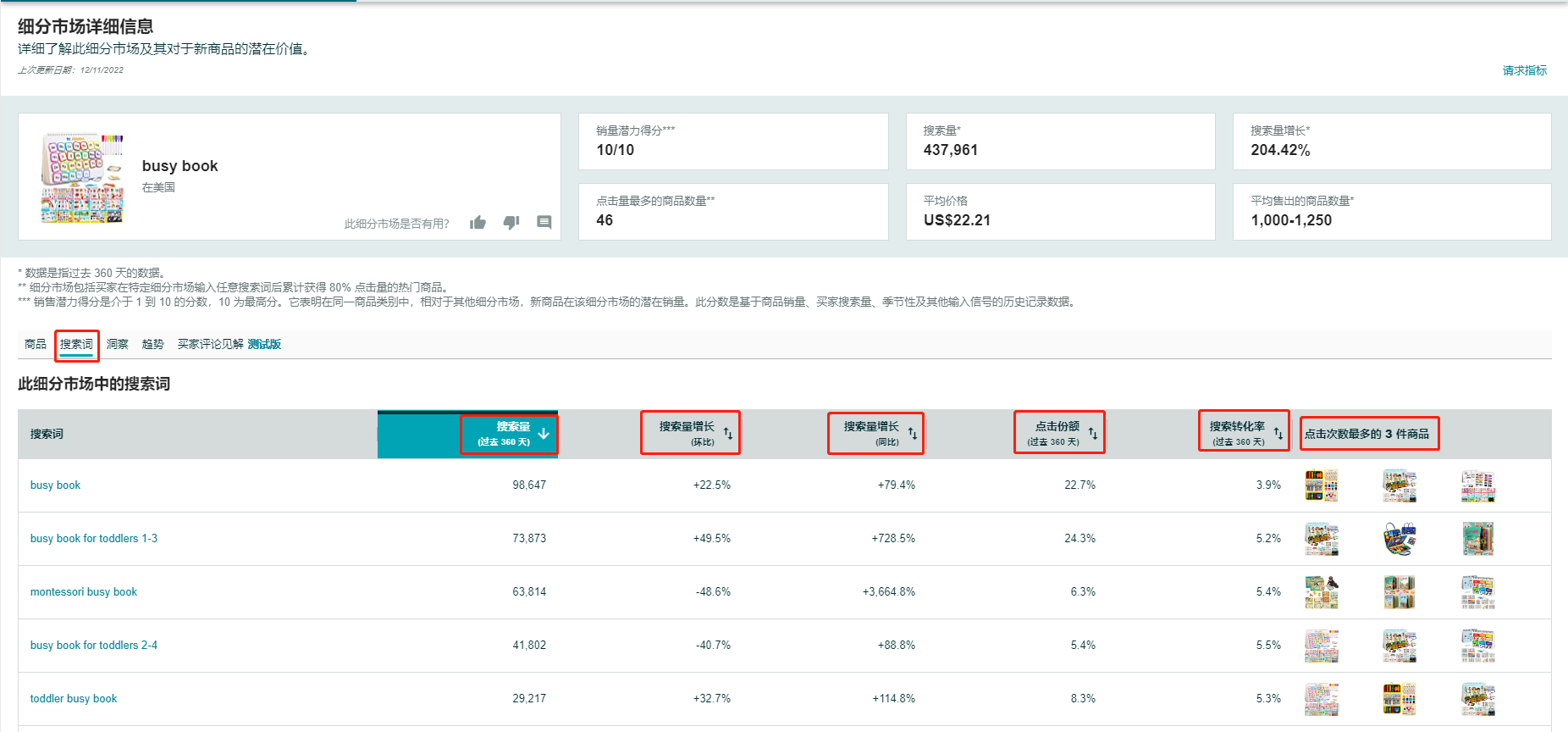Open second product thumbnail in toddlers 1-3 row
The height and width of the screenshot is (732, 1568).
[1400, 539]
